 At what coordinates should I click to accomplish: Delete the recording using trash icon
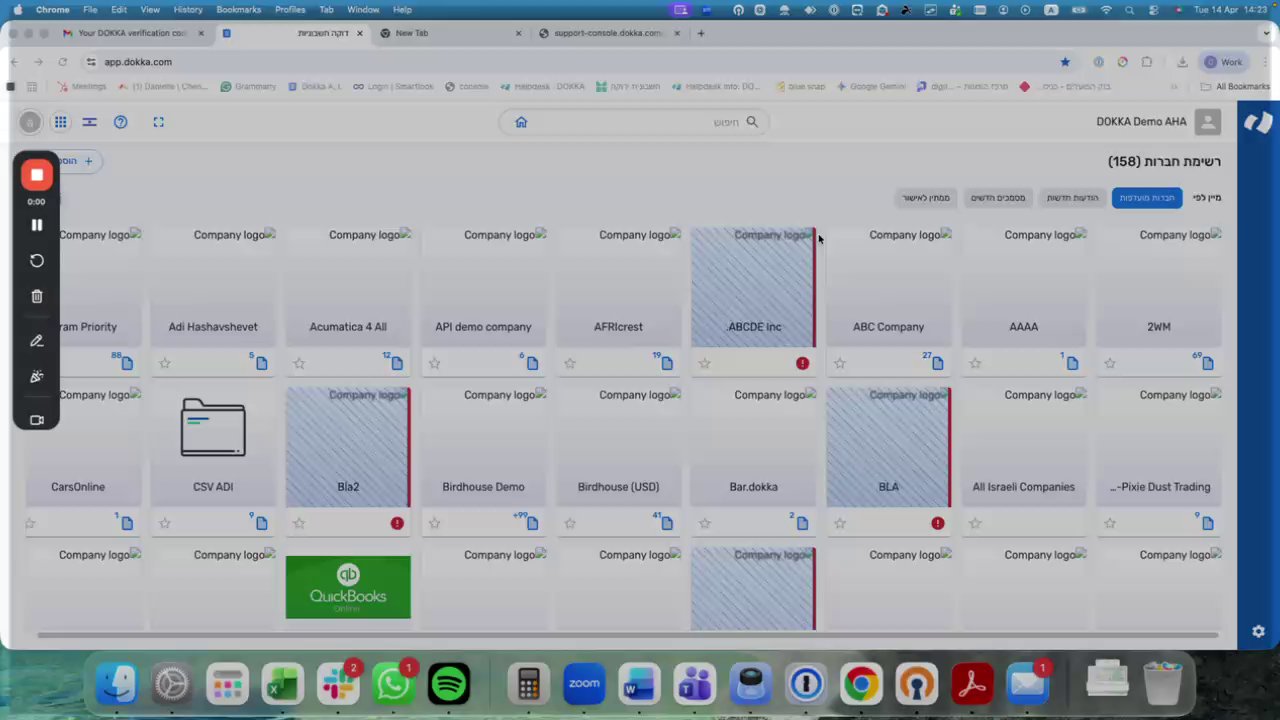37,297
